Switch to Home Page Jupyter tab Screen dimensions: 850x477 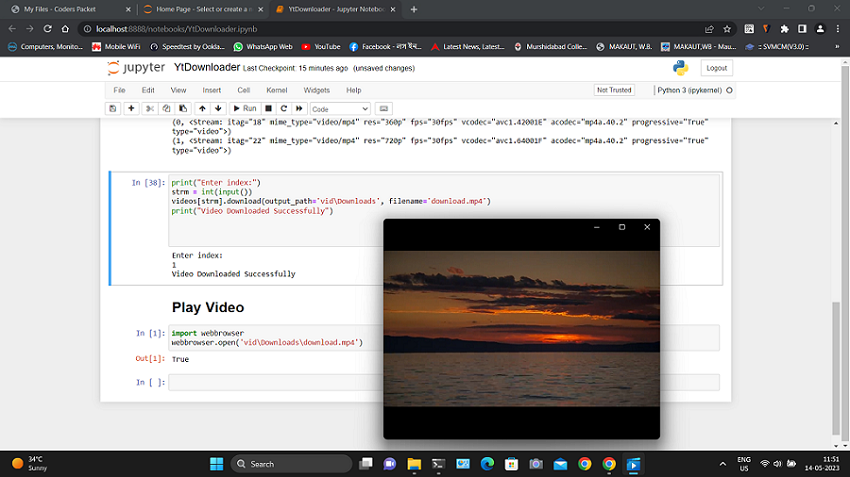(x=201, y=9)
